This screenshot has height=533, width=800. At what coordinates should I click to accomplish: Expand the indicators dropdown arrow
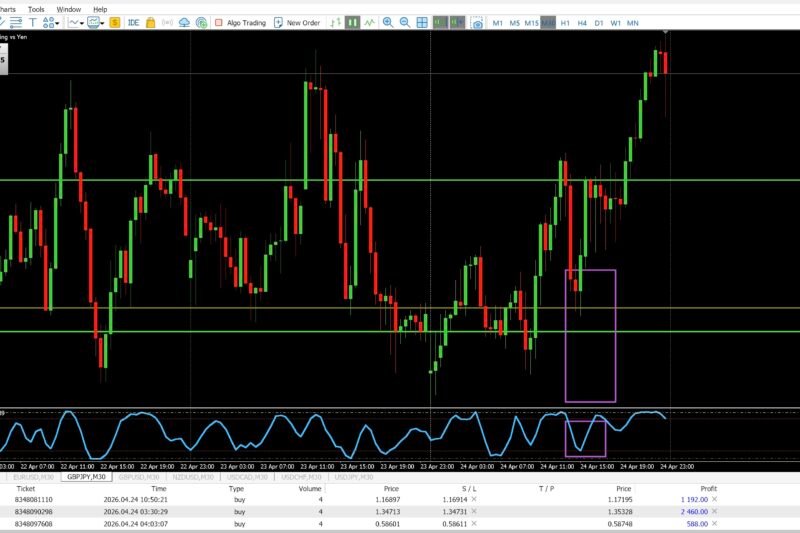pos(102,23)
